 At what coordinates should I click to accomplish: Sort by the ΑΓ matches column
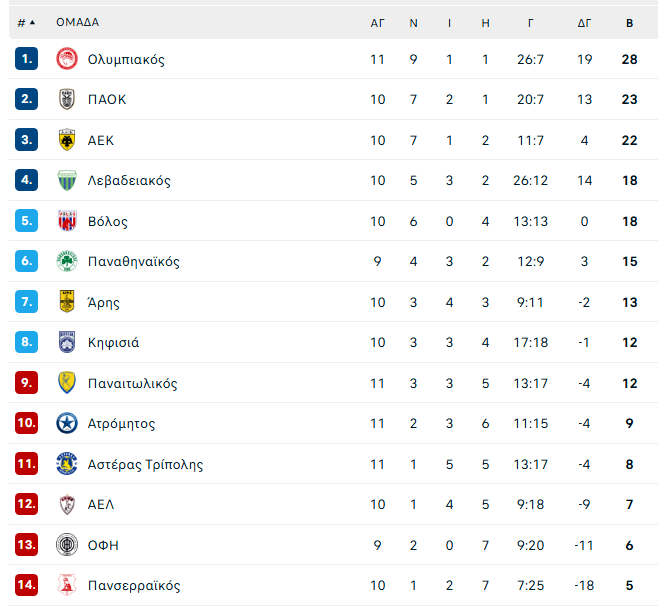(x=377, y=22)
